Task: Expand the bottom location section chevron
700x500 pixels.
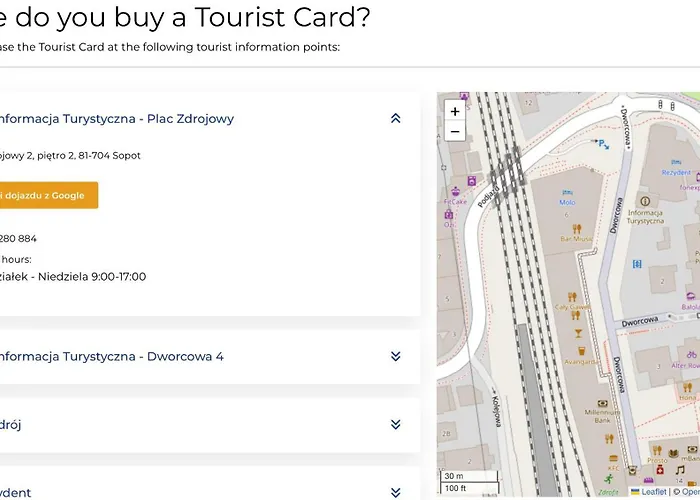Action: pos(395,492)
